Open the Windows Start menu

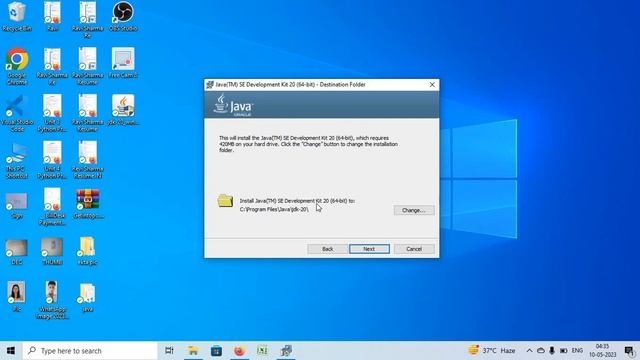11,351
